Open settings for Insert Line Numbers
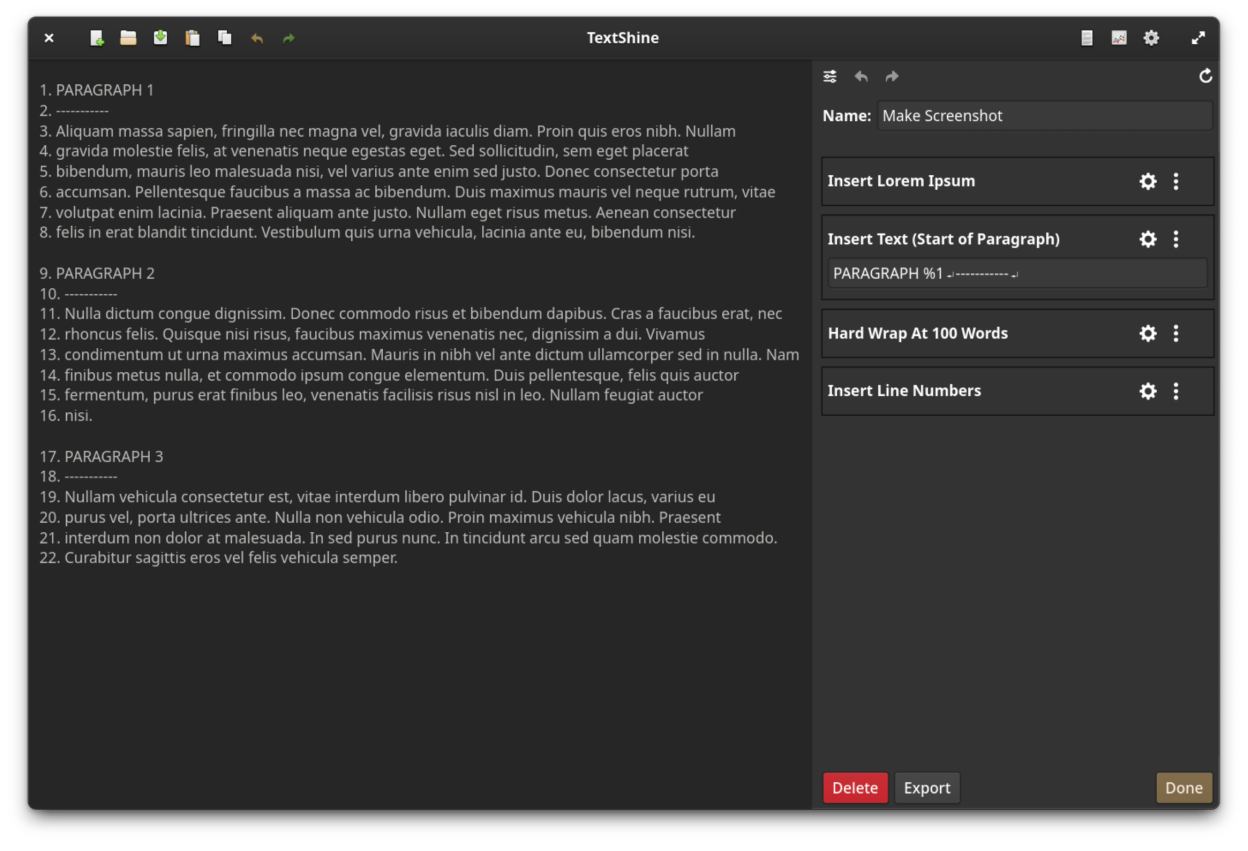The image size is (1248, 851). [x=1148, y=391]
